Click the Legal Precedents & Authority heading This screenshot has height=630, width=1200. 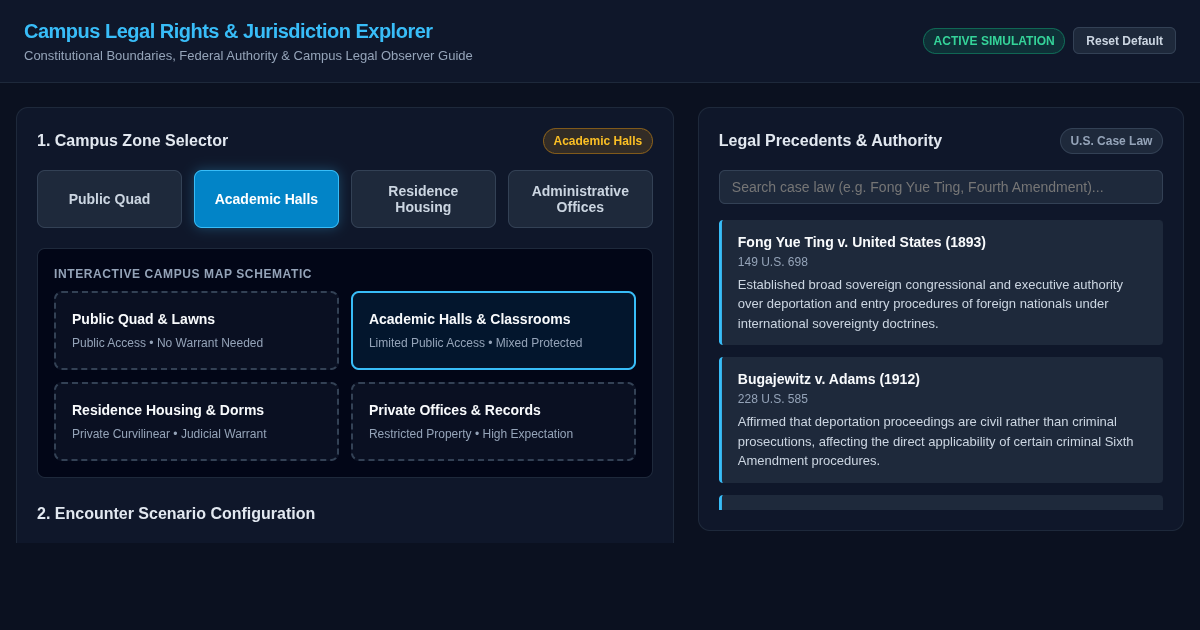click(x=830, y=141)
